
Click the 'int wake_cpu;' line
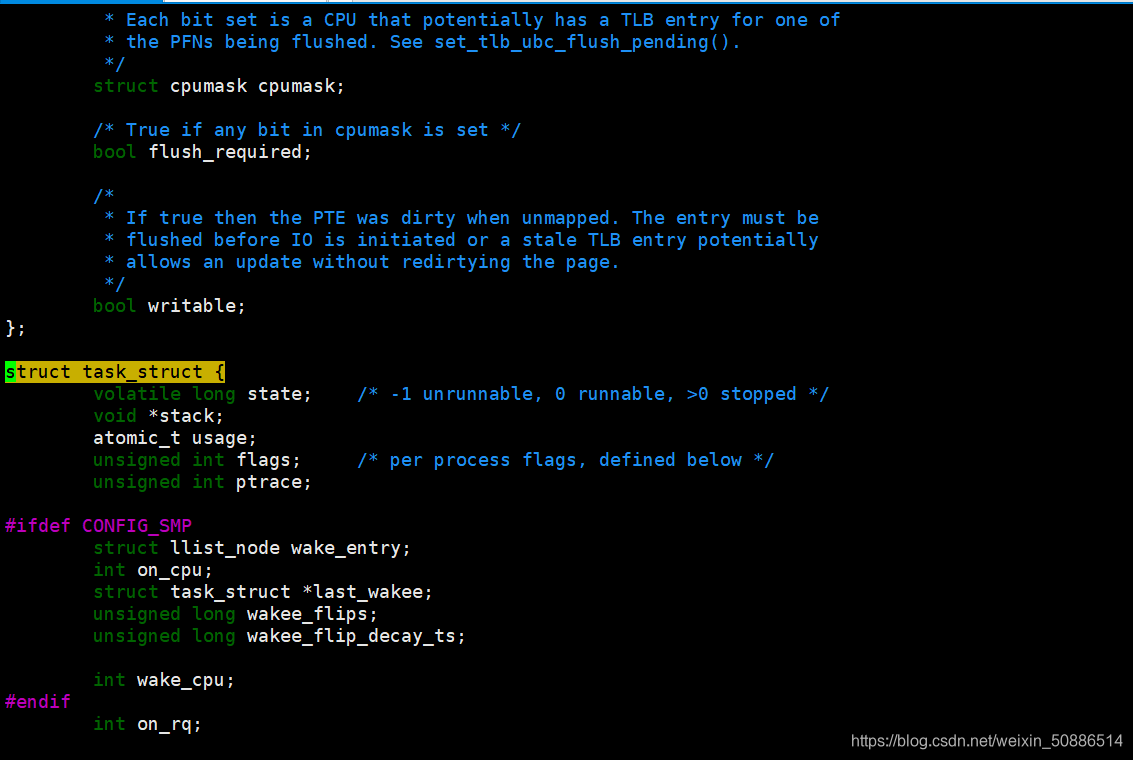pos(164,680)
